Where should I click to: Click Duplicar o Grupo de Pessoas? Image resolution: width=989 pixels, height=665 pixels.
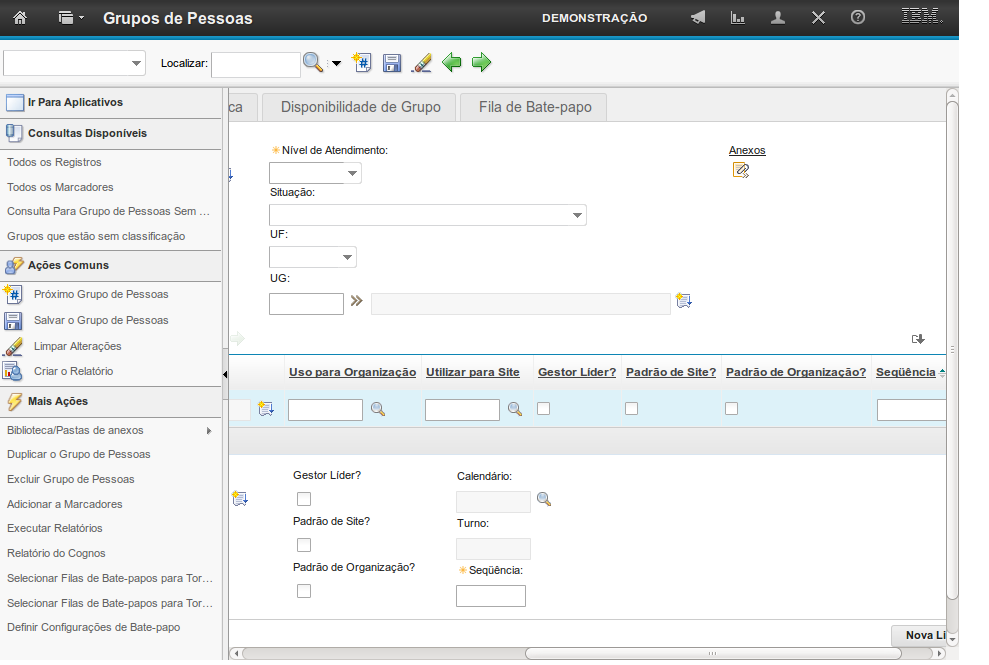(79, 454)
